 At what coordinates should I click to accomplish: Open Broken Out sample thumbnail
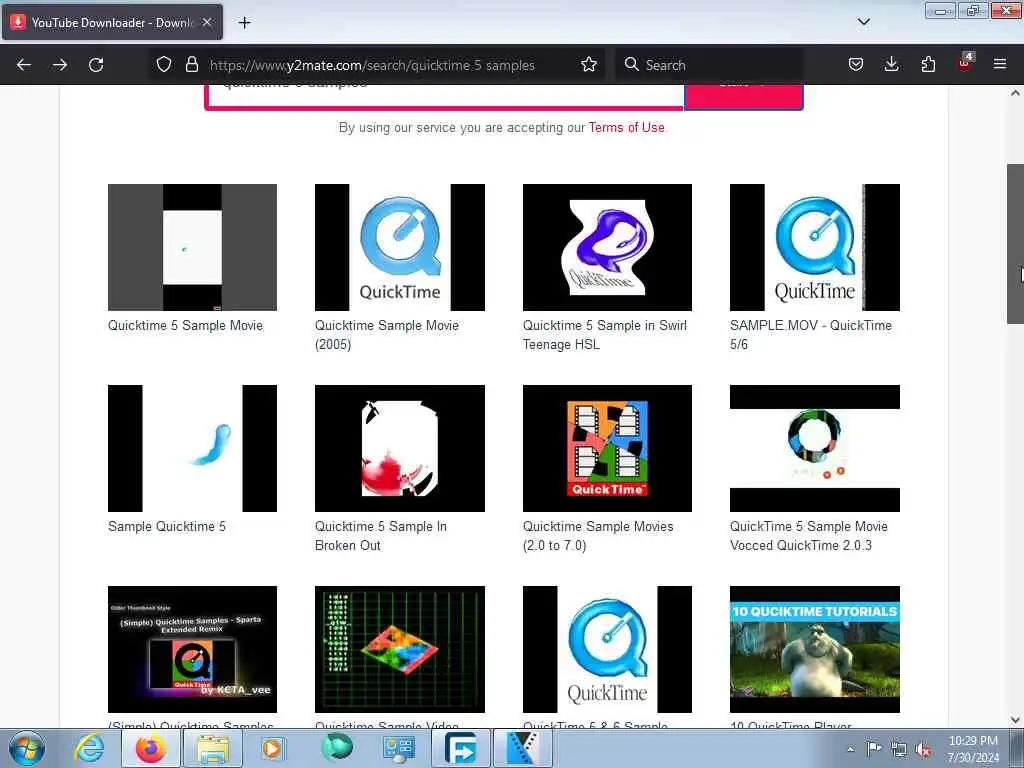(x=400, y=449)
